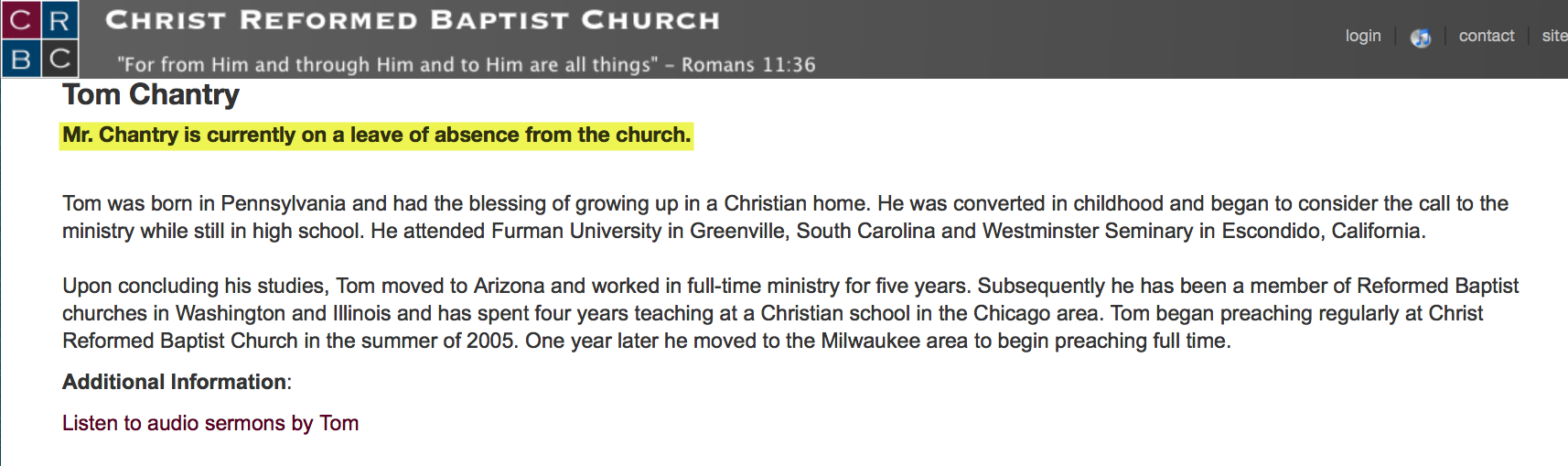
Task: Click the Romans 11:36 verse tagline
Action: [466, 64]
